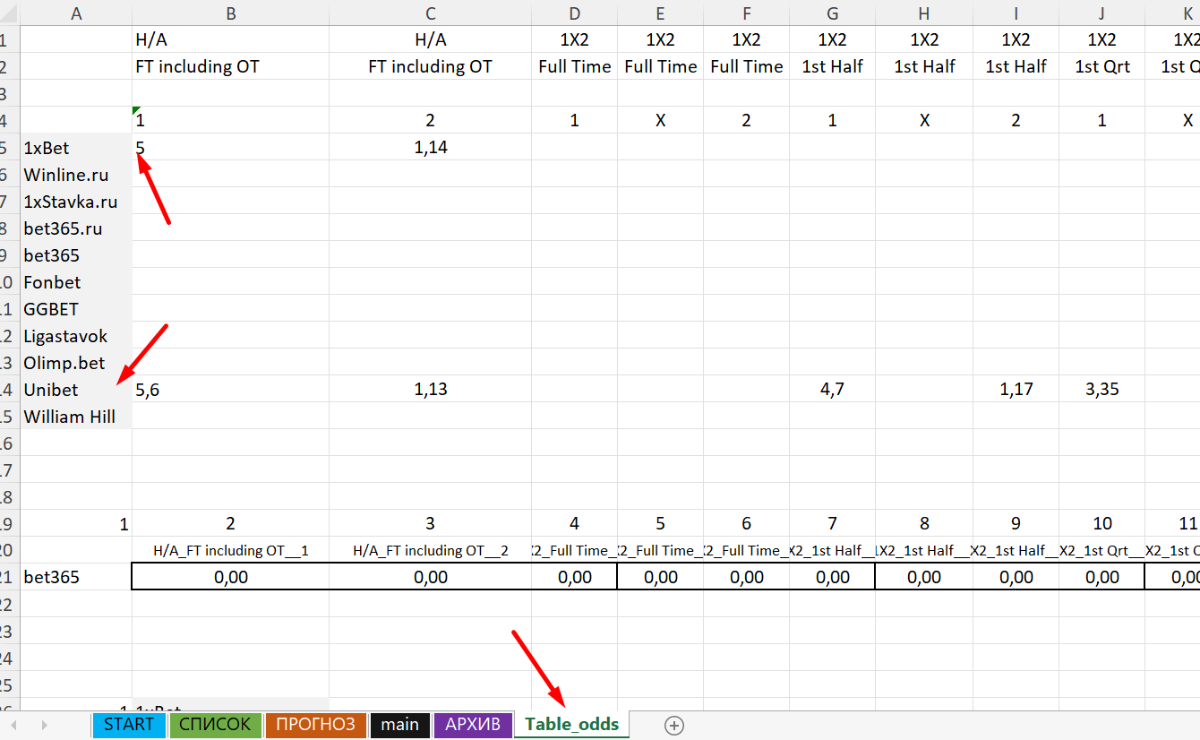Click the column H header
Image resolution: width=1200 pixels, height=740 pixels.
click(924, 11)
